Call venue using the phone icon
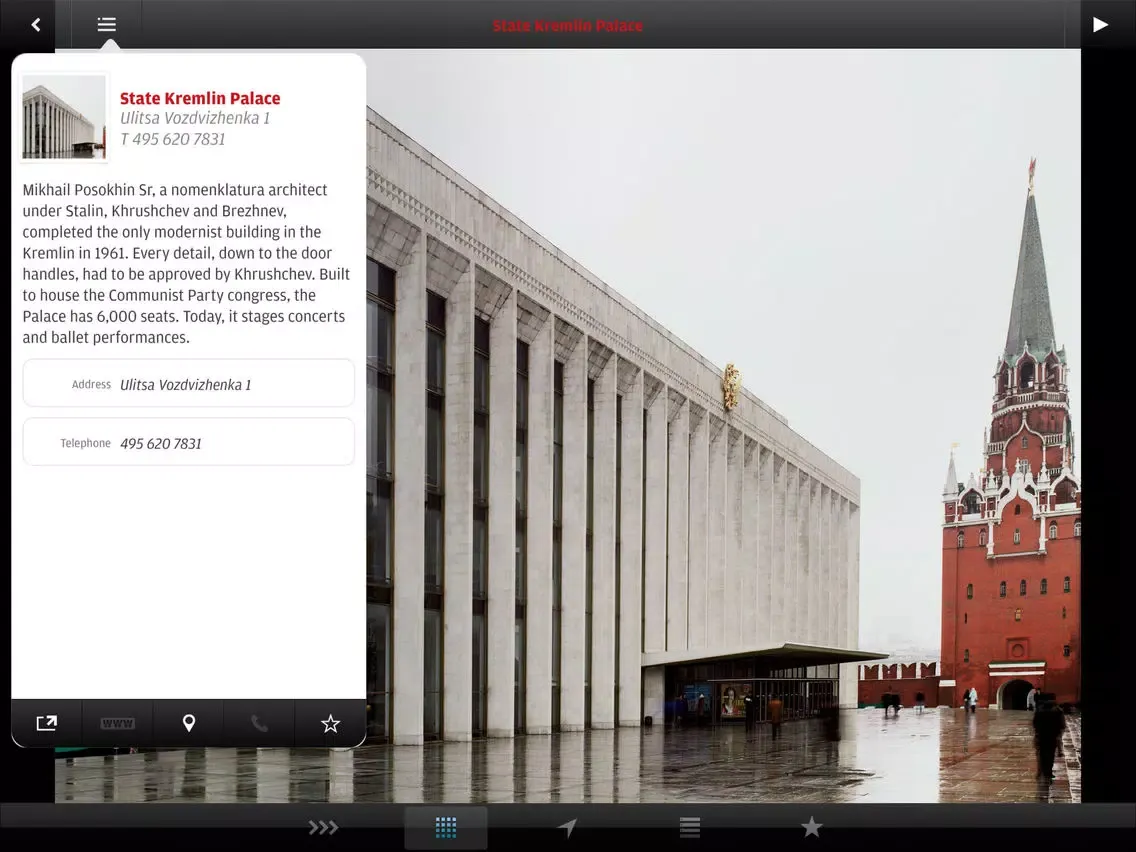The image size is (1136, 852). [259, 723]
